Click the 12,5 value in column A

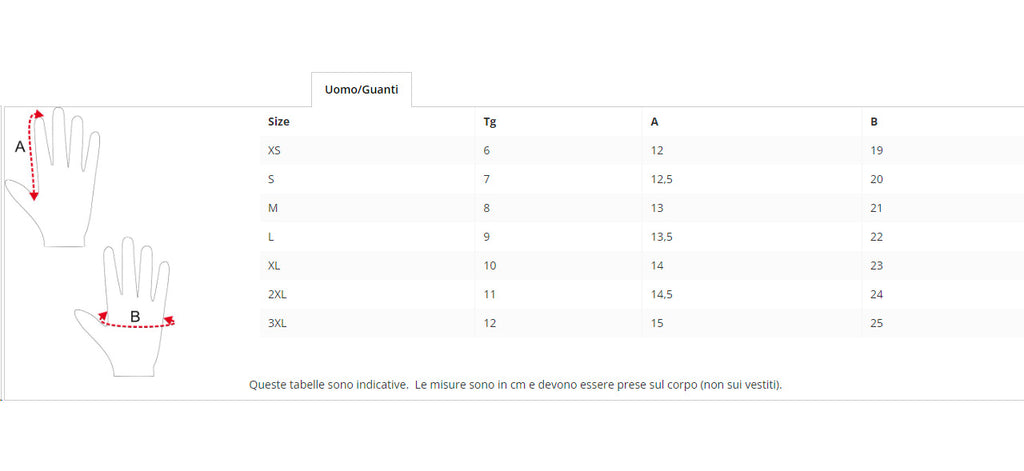[x=662, y=180]
